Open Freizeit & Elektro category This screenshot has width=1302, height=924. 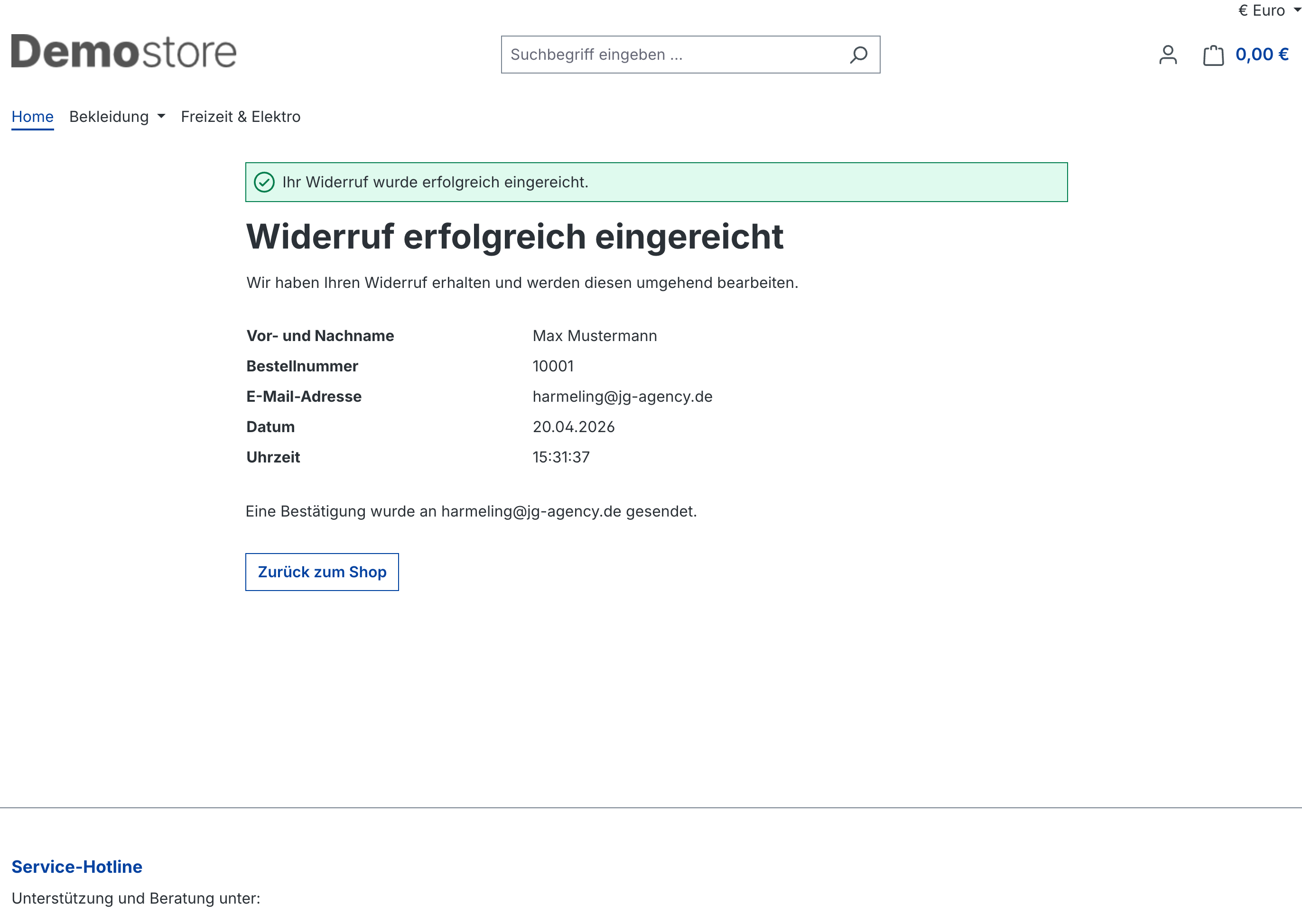pyautogui.click(x=240, y=117)
